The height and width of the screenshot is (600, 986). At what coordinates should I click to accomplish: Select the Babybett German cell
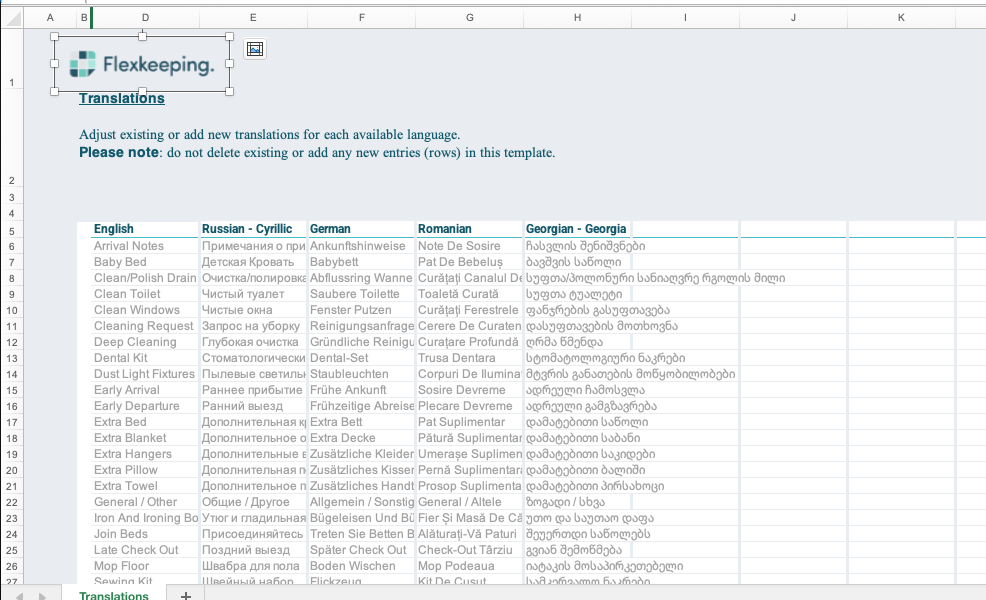click(362, 262)
